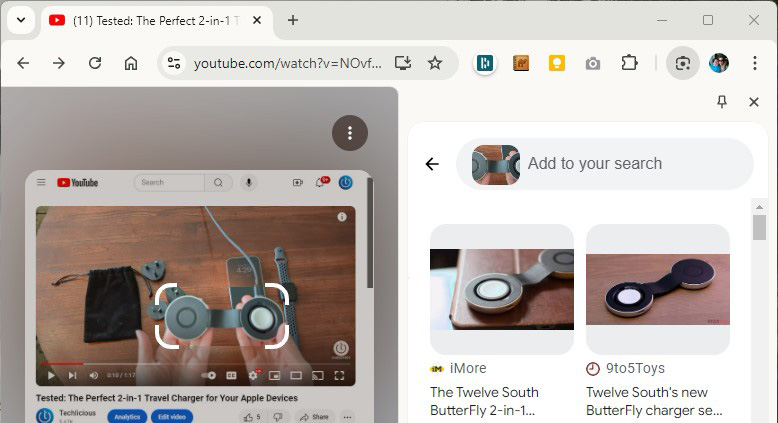Go back to previous page in Chrome
This screenshot has height=423, width=778.
(x=23, y=63)
